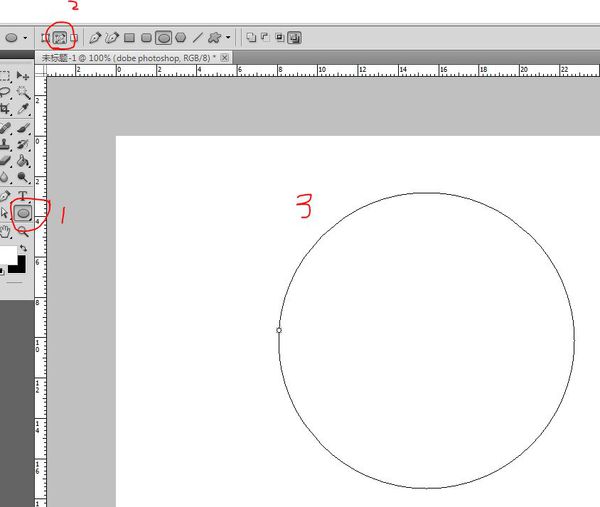Select the Crop tool
Viewport: 600px width, 507px height.
coord(4,109)
